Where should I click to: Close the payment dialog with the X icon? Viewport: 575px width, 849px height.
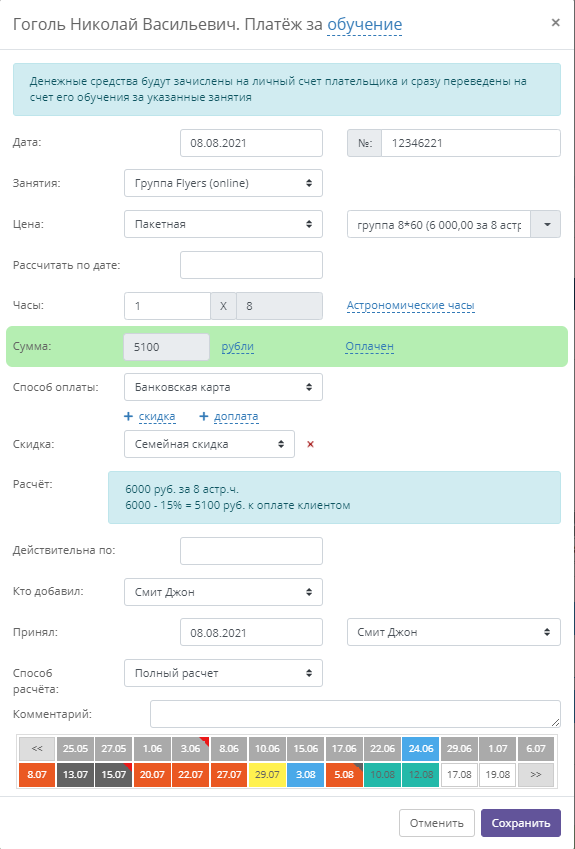[x=556, y=23]
